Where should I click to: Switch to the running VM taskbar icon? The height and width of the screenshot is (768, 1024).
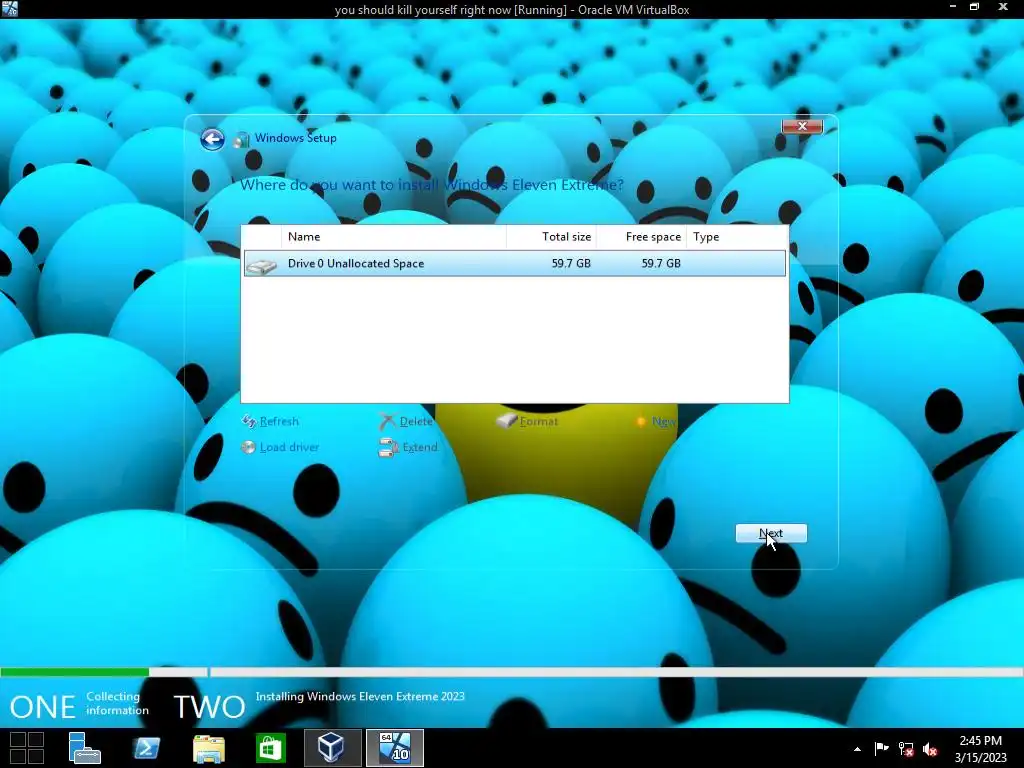click(x=394, y=748)
